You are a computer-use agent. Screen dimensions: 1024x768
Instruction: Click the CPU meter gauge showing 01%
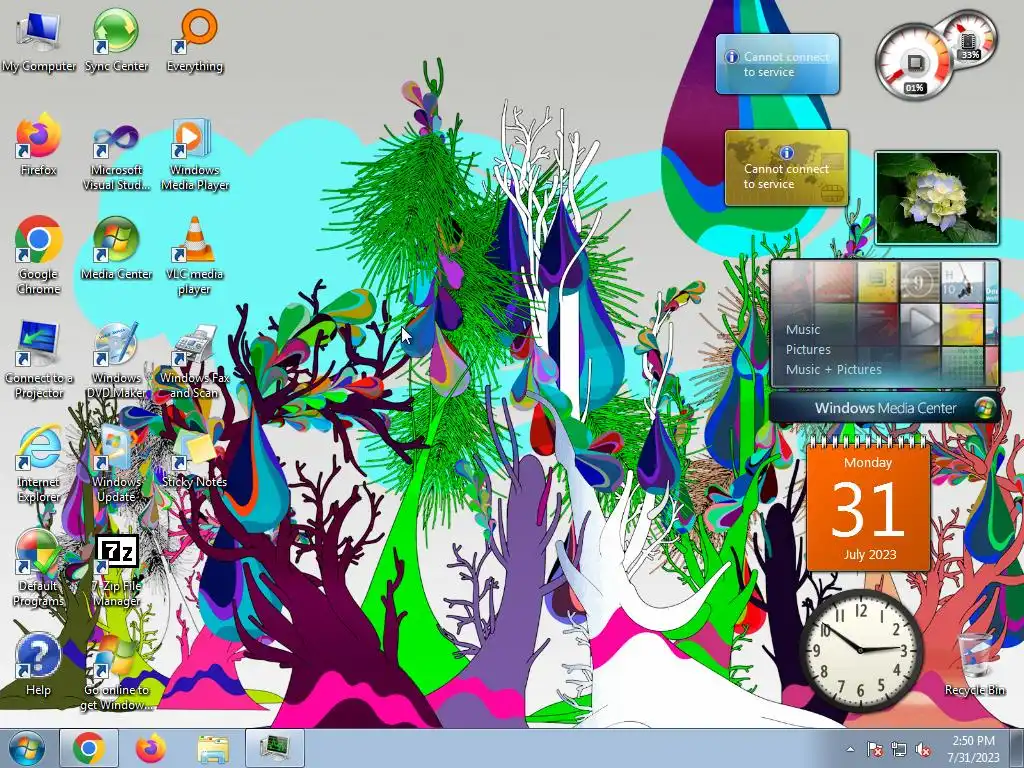click(x=912, y=63)
